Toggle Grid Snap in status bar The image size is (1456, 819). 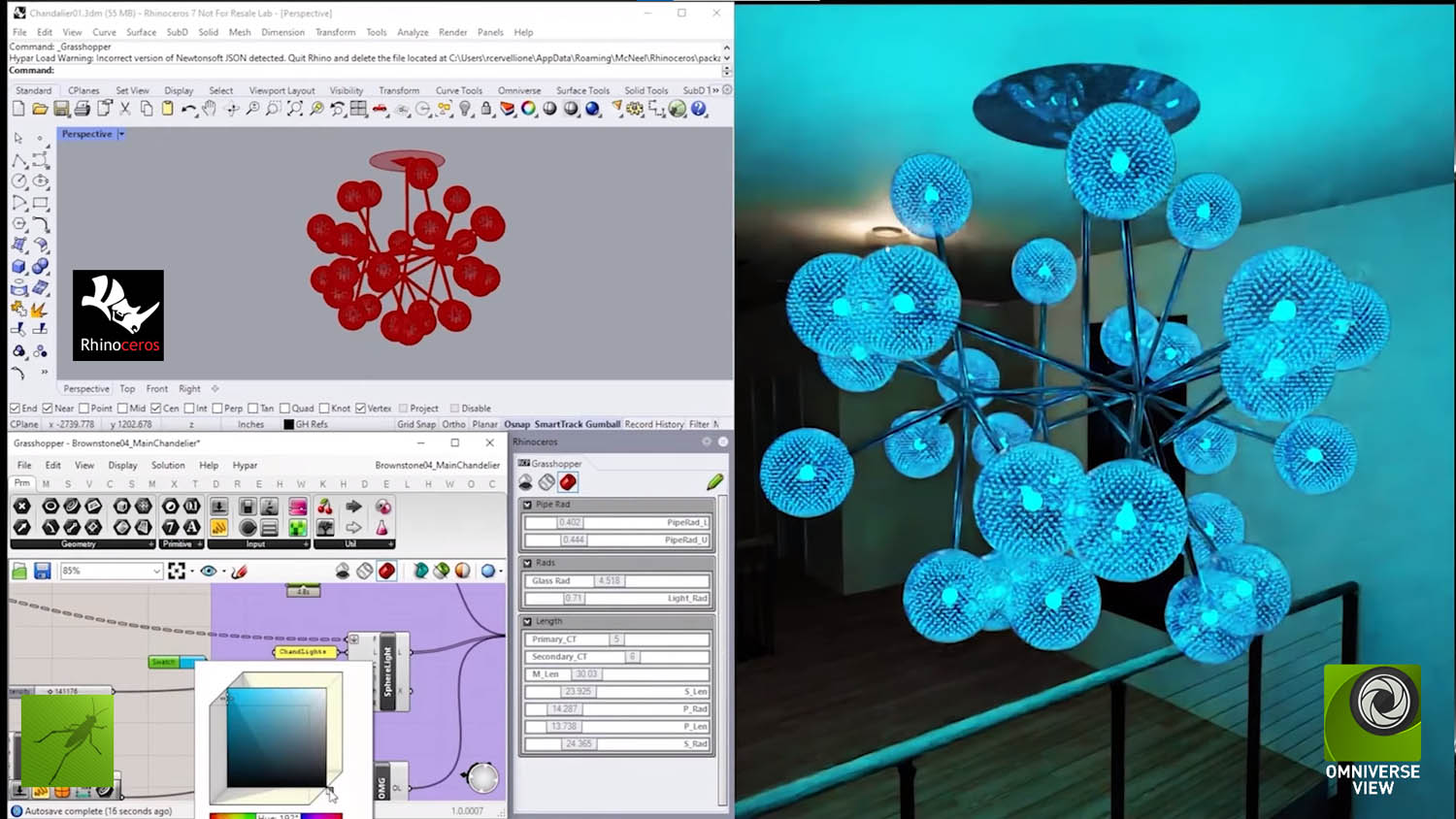pyautogui.click(x=415, y=424)
